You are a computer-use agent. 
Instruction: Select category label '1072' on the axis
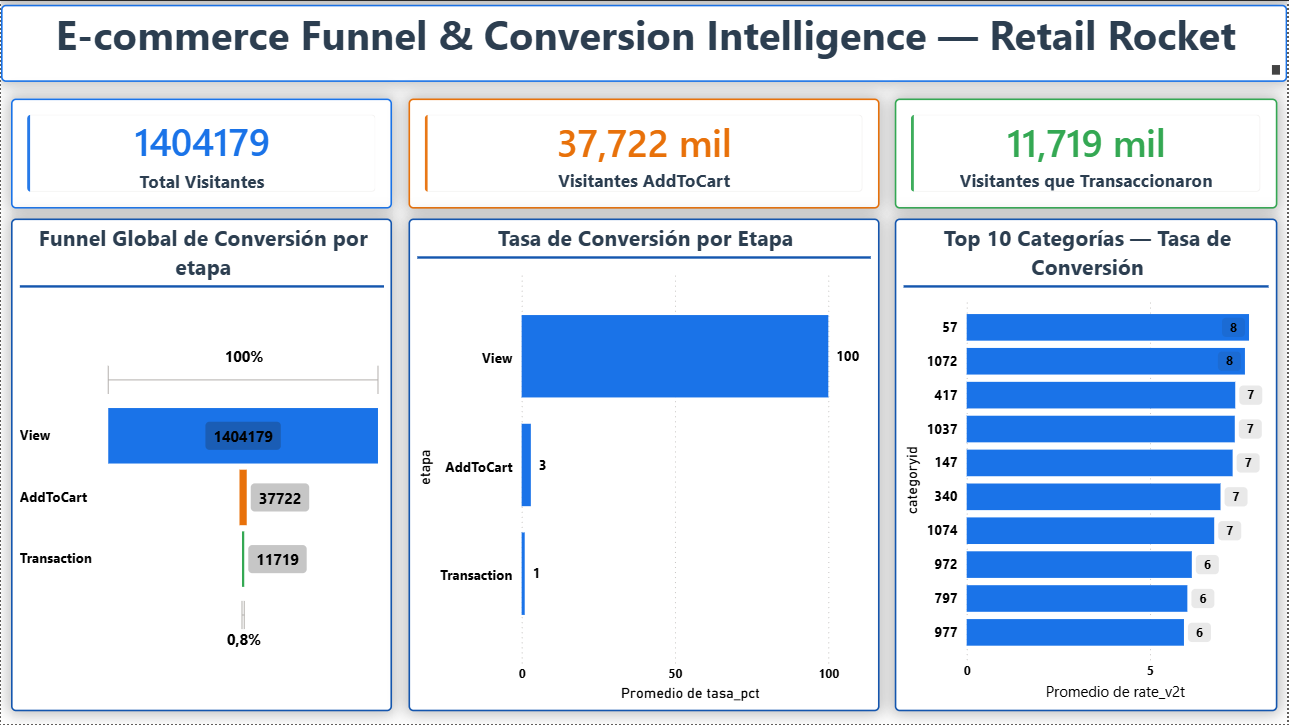942,361
